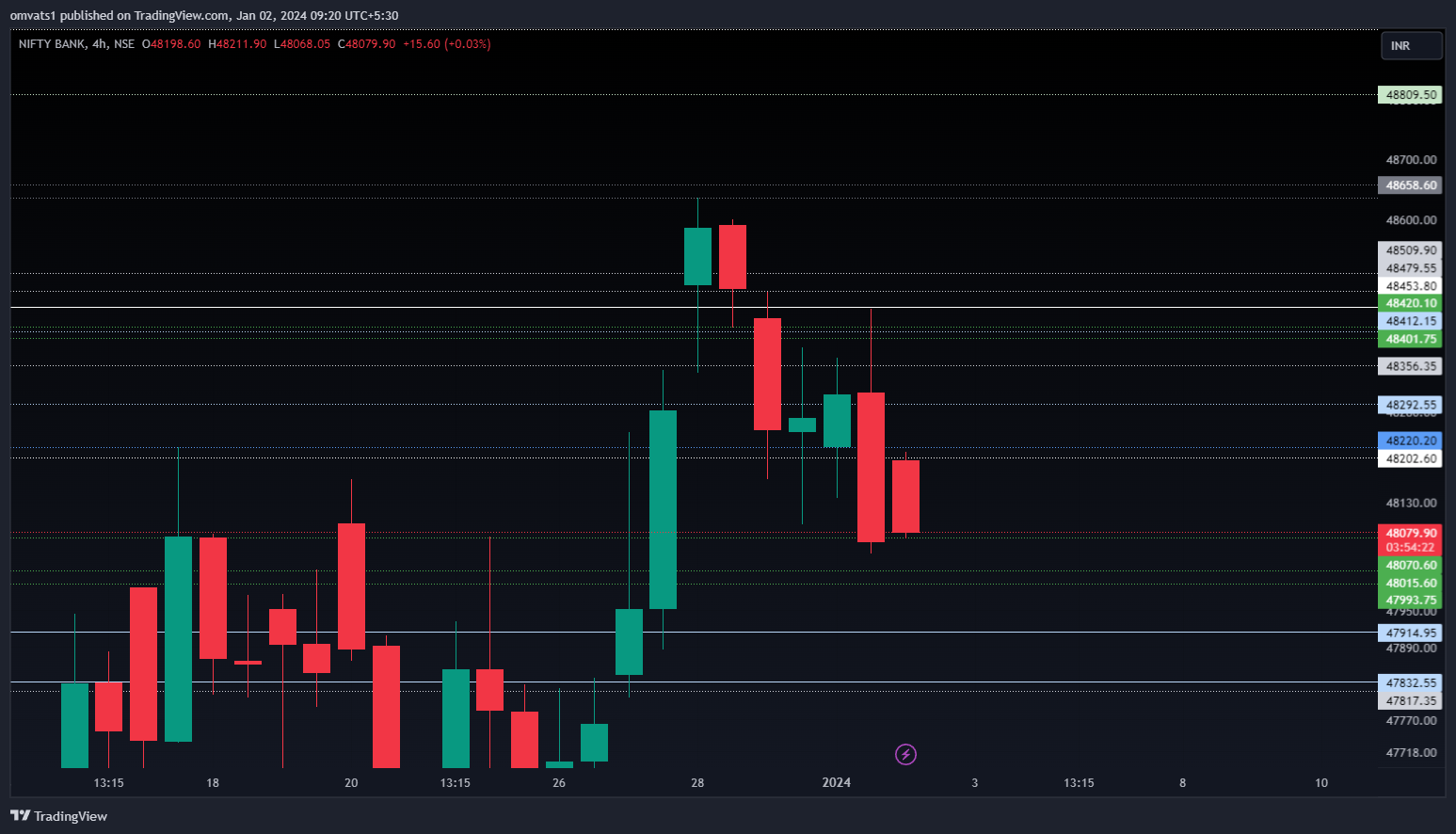The height and width of the screenshot is (834, 1456).
Task: Click the 20 date label on time axis
Action: 351,783
